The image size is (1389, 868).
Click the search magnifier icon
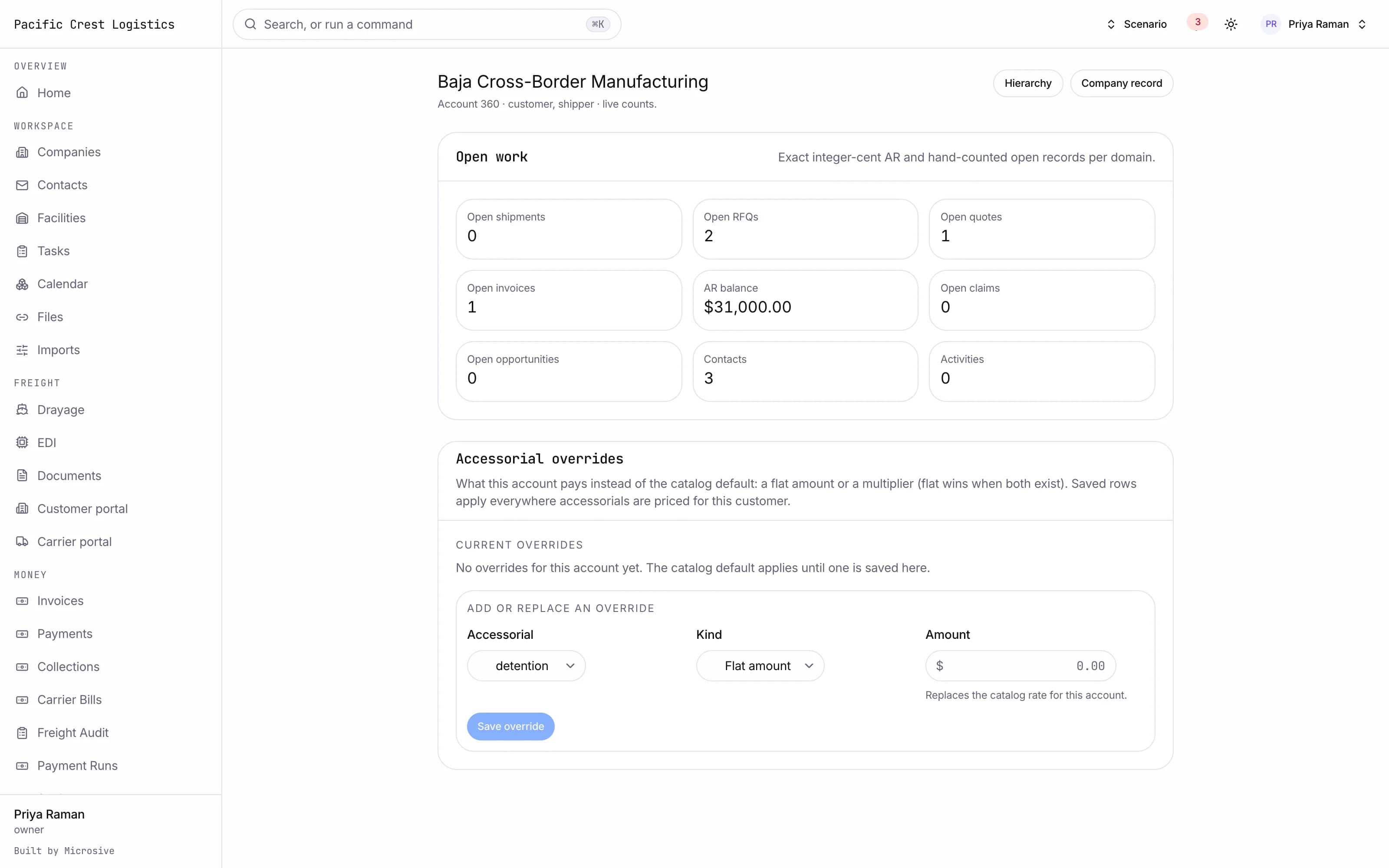250,24
